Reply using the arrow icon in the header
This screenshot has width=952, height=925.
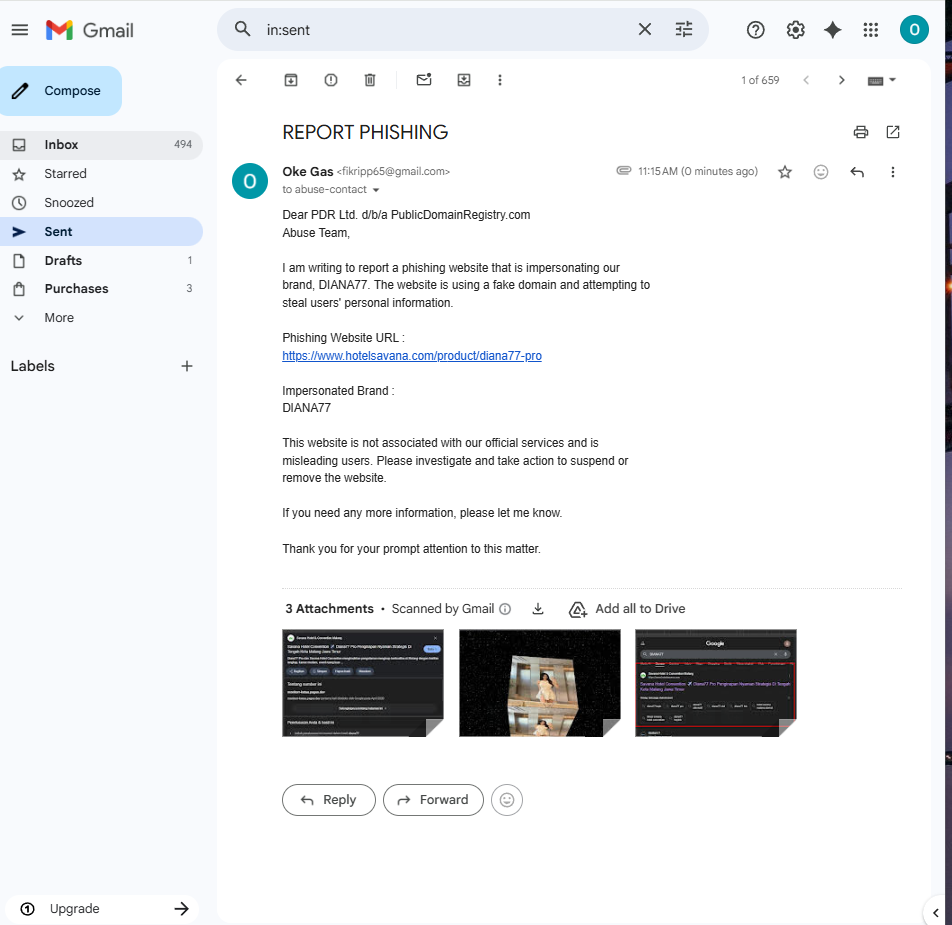857,172
